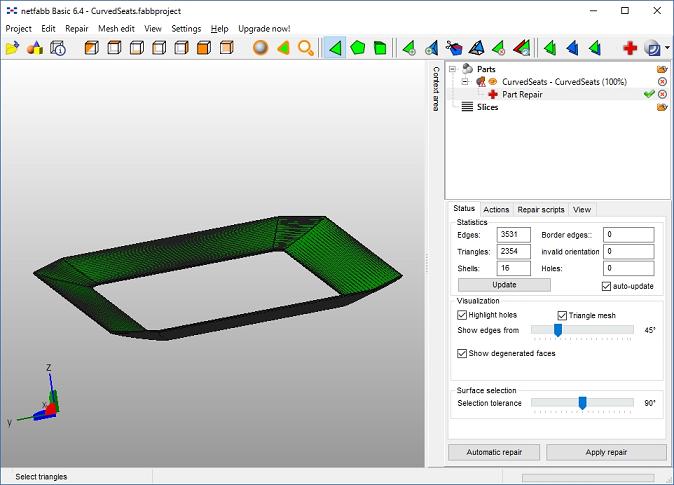
Task: Disable the Triangle mesh checkbox
Action: [x=562, y=315]
